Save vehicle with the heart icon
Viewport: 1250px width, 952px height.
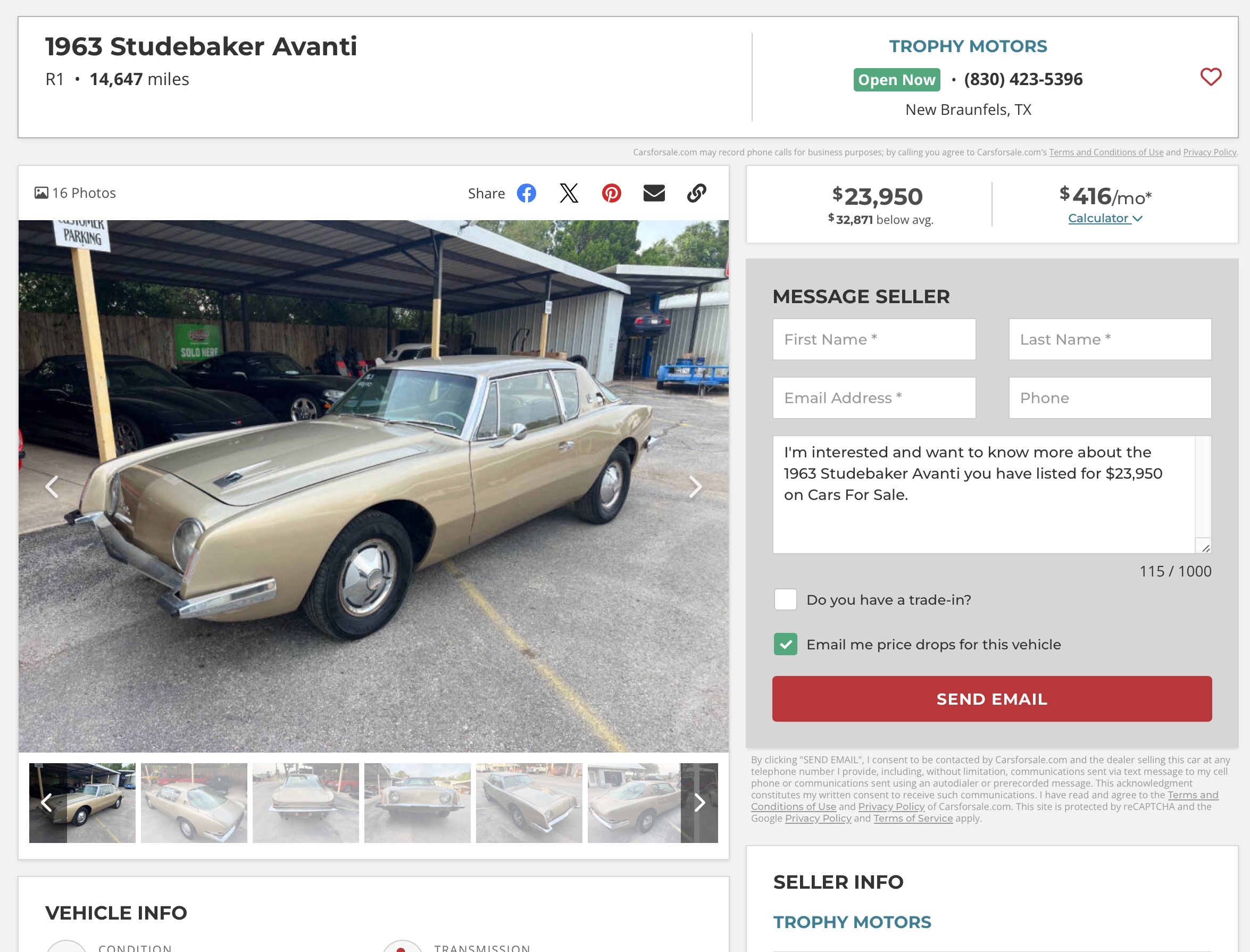pyautogui.click(x=1211, y=77)
